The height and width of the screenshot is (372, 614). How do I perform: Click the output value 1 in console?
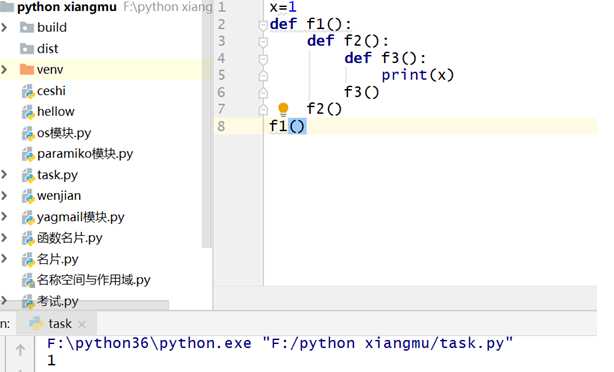tap(51, 360)
